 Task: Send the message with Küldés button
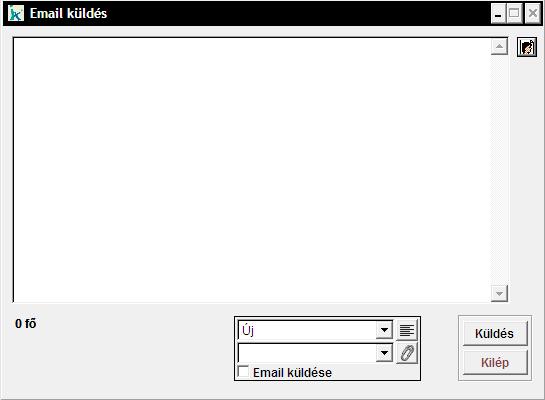pos(495,333)
